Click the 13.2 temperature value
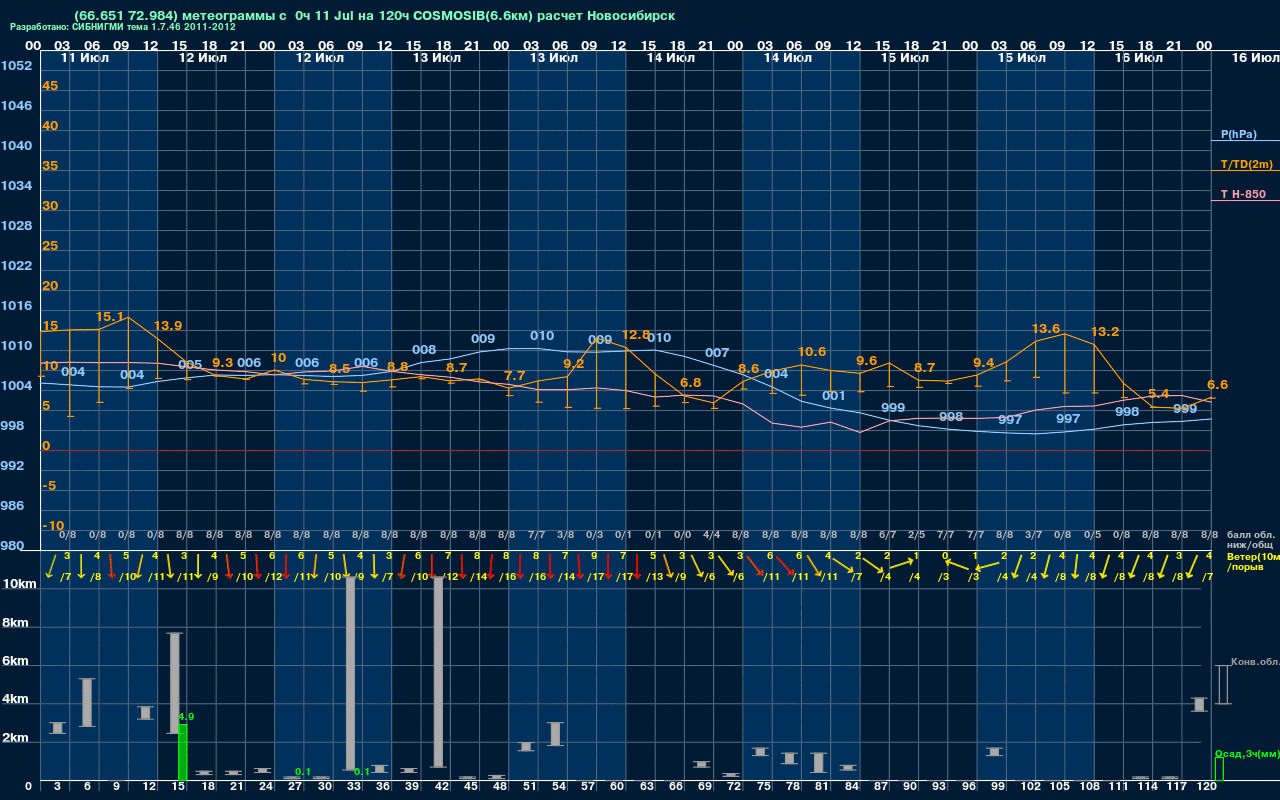This screenshot has height=800, width=1280. [x=1105, y=332]
